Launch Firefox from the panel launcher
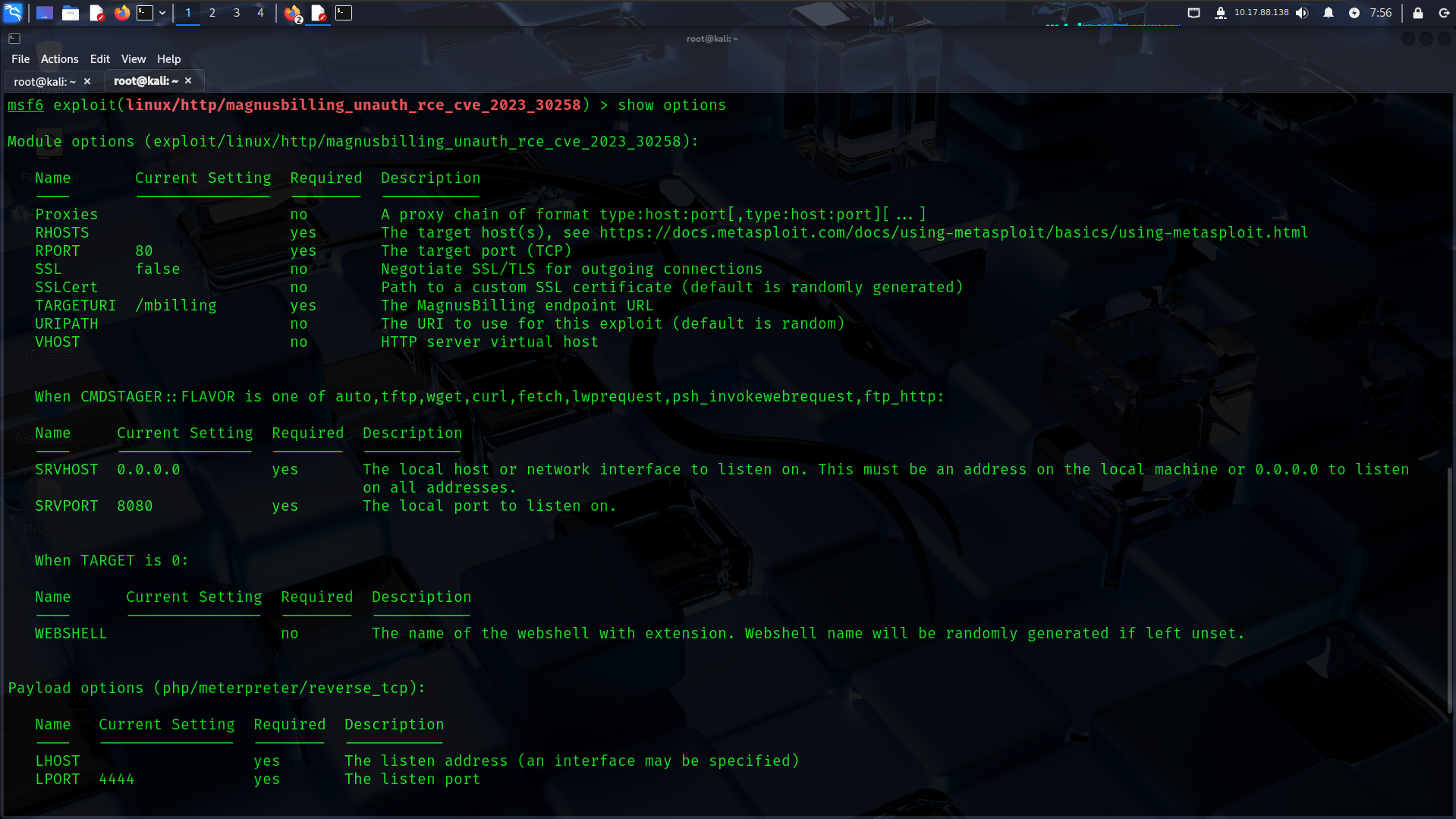1456x819 pixels. 121,13
